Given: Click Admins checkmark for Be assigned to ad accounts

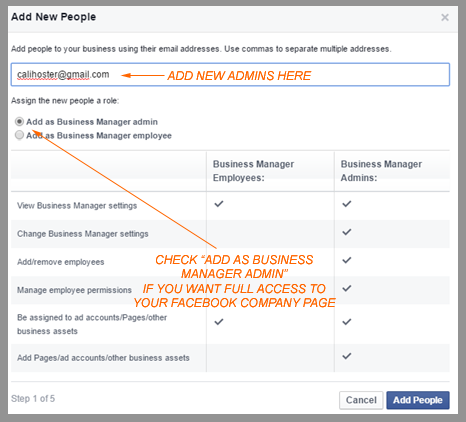Looking at the screenshot, I should pos(347,322).
